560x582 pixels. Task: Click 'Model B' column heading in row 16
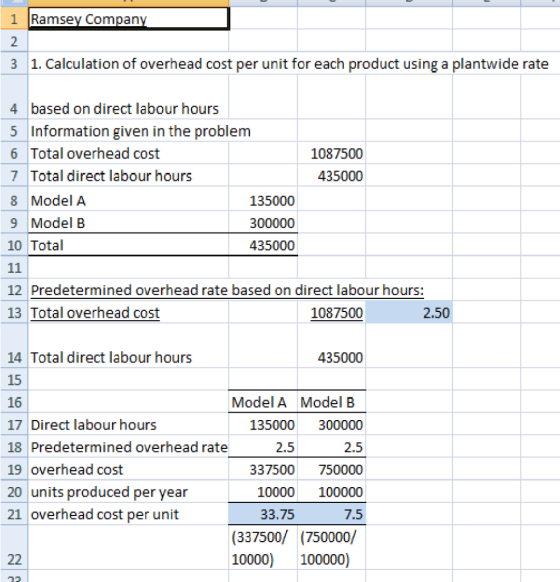(327, 402)
